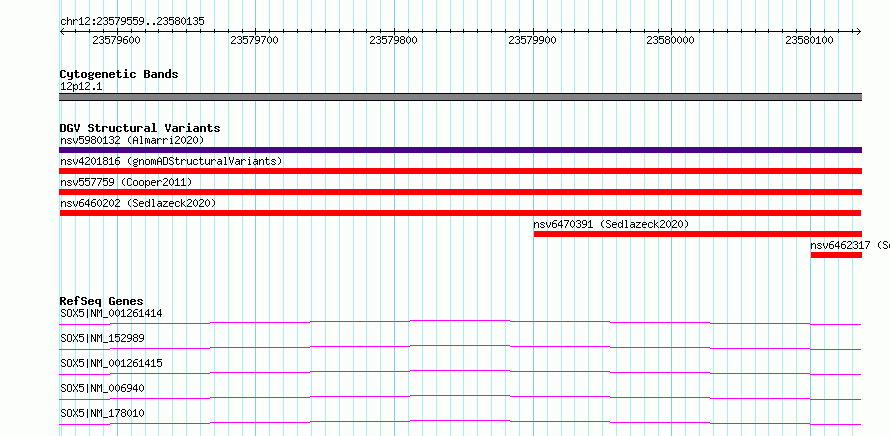
Task: Open transcript label SOX5|NM_001261415
Action: [x=111, y=363]
